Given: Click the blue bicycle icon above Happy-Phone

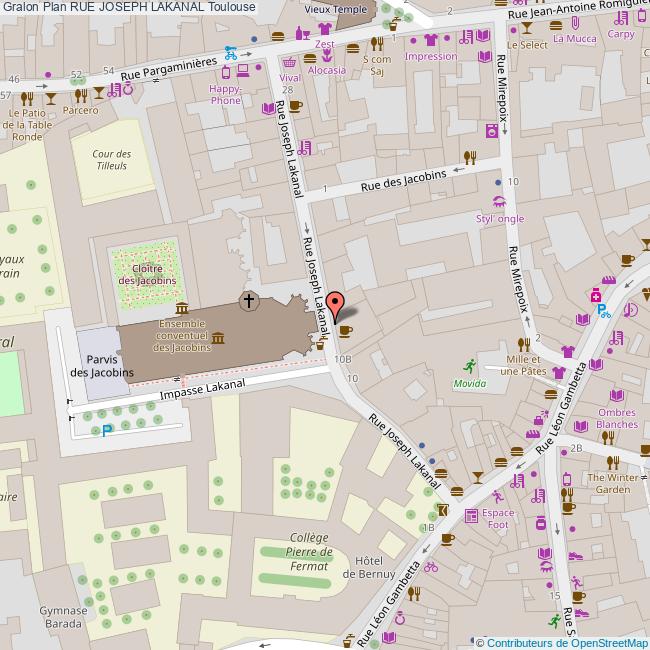Looking at the screenshot, I should (x=231, y=53).
